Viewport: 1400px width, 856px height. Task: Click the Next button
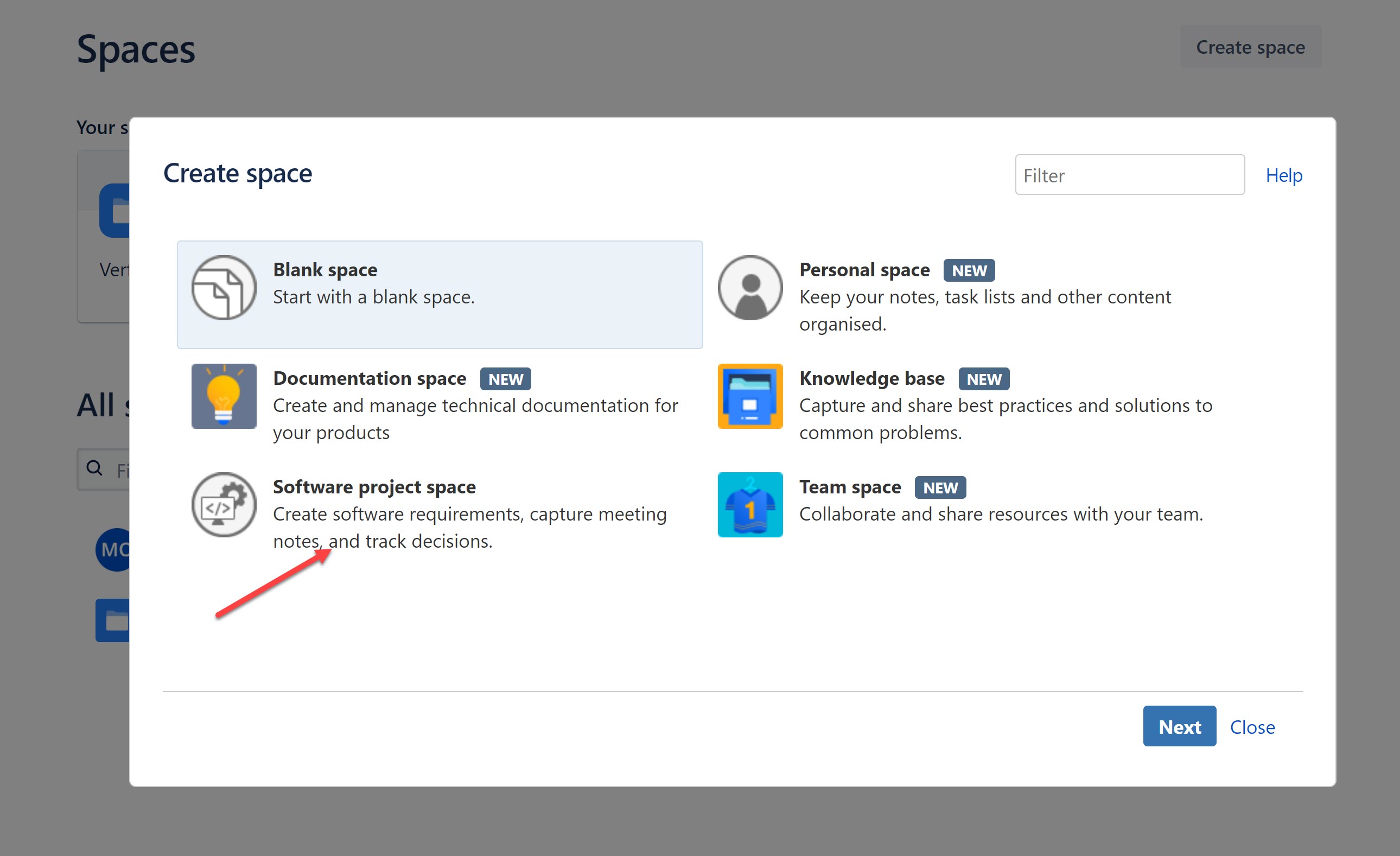(x=1180, y=726)
